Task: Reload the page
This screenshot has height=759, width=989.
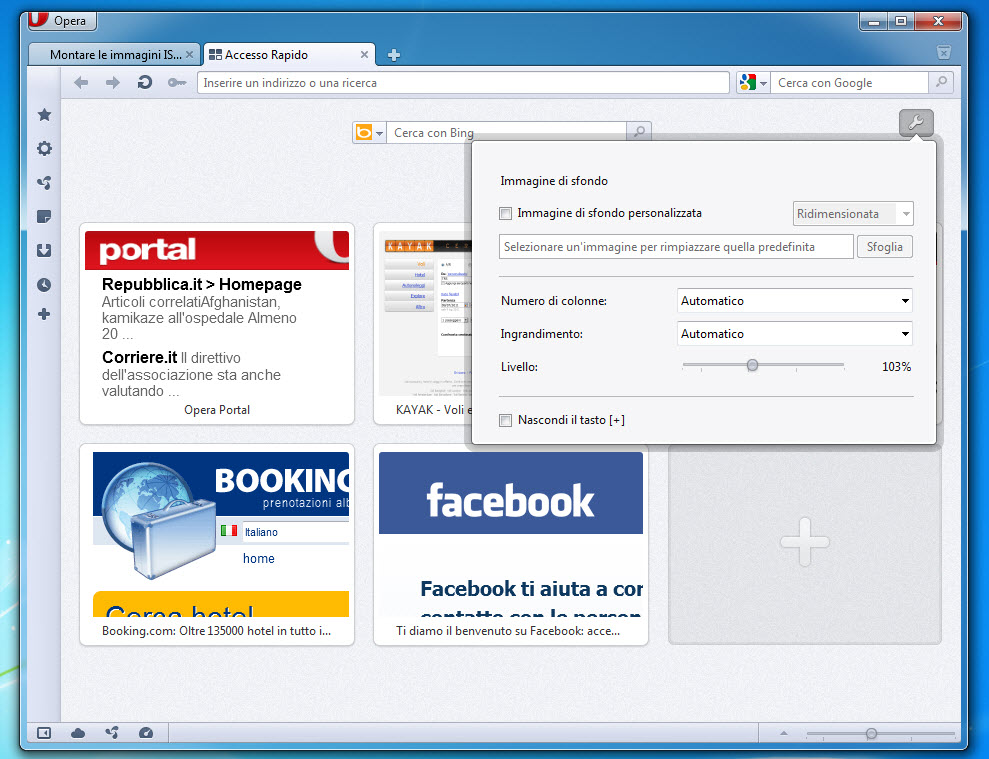Action: 144,83
